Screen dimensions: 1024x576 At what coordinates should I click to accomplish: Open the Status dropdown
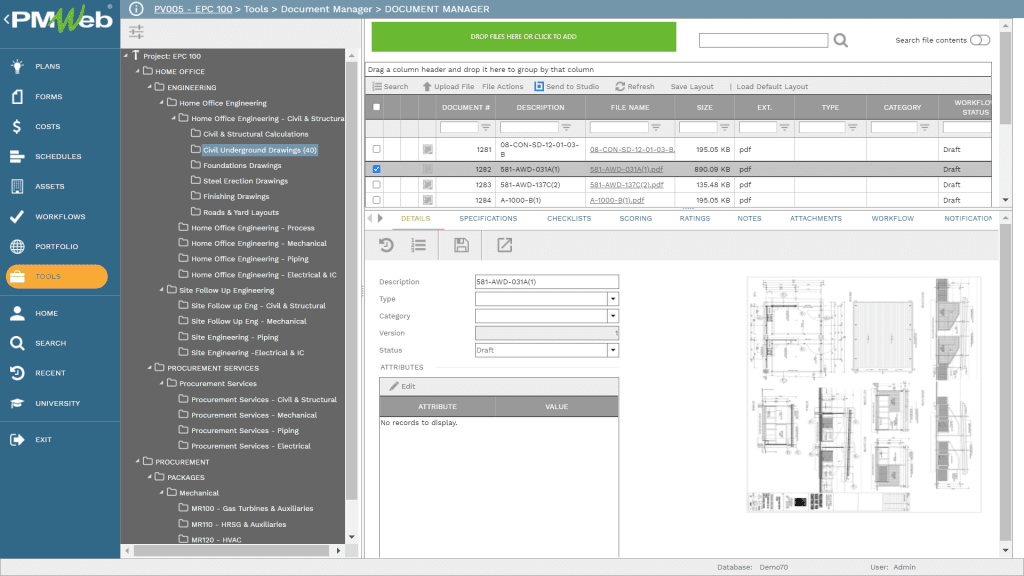click(x=613, y=351)
